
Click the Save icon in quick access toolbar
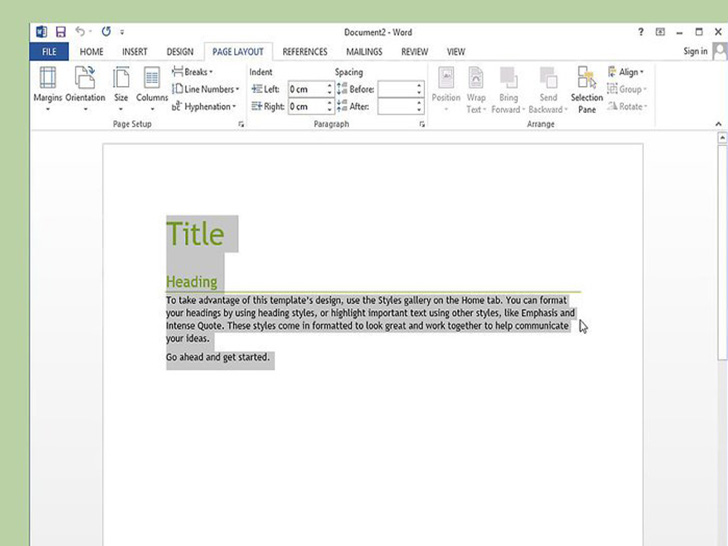pos(61,32)
